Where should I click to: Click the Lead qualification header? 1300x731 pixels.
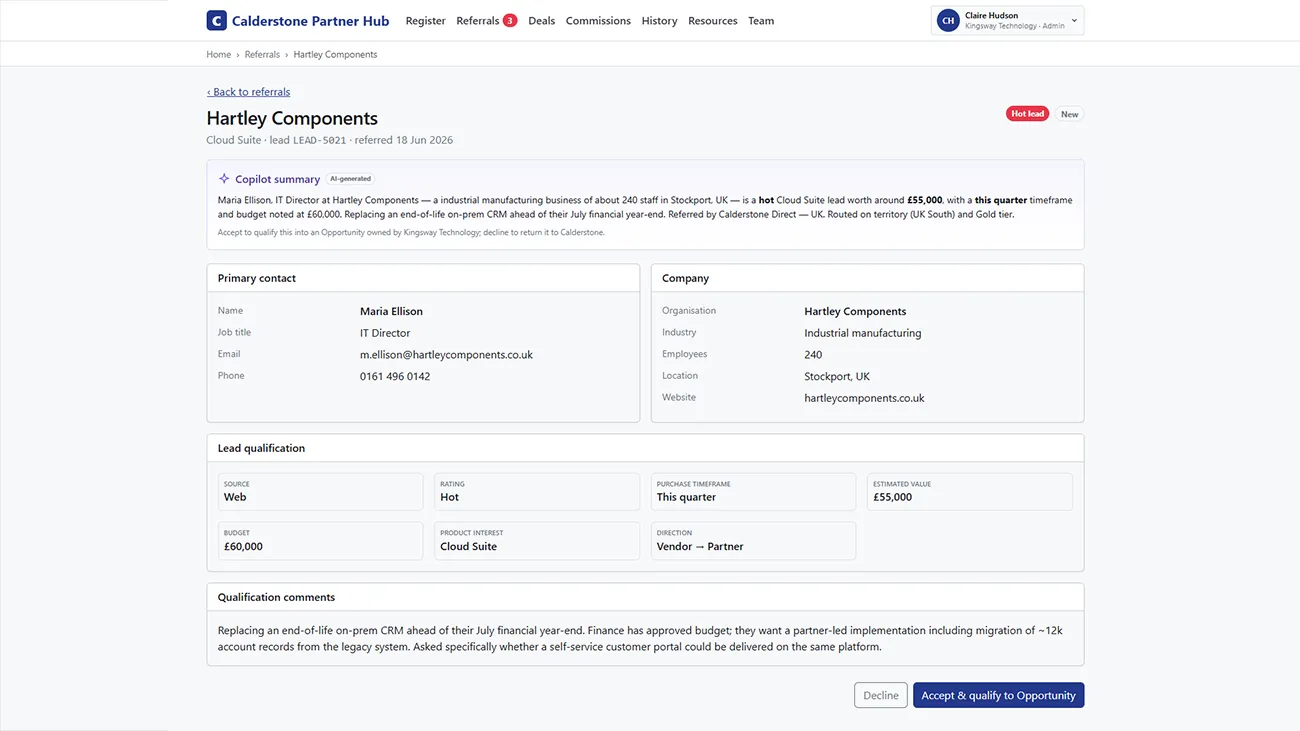pos(261,448)
